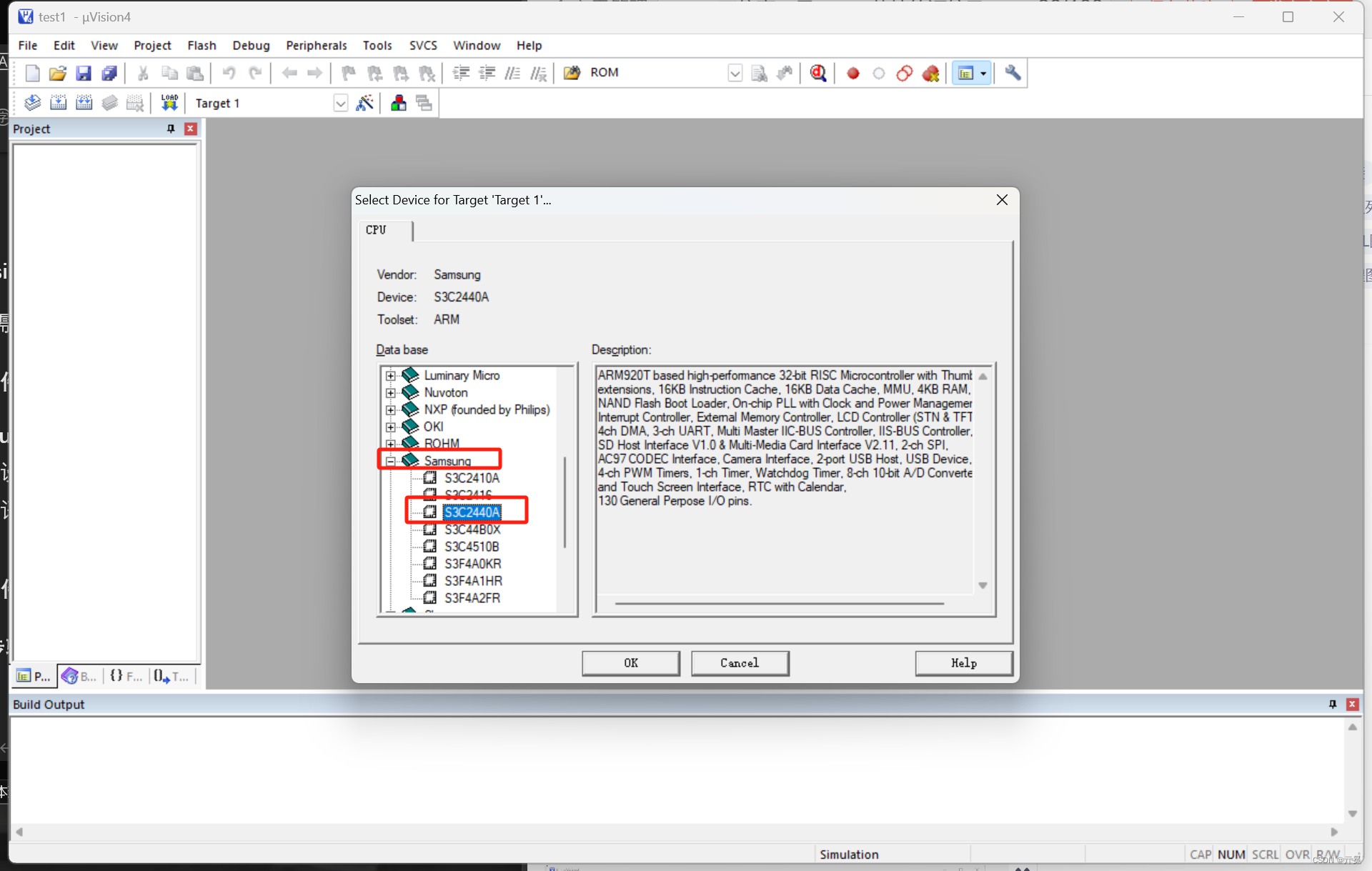The image size is (1372, 871).
Task: Open the Peripherals menu
Action: (x=316, y=45)
